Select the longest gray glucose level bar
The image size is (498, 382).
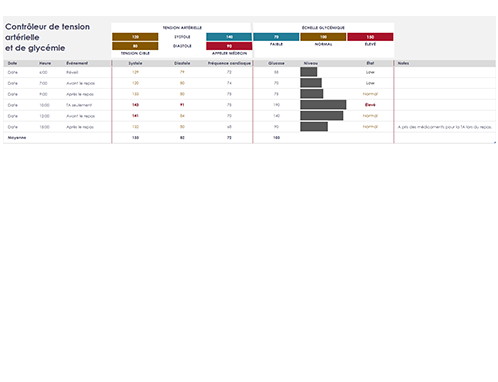coord(323,105)
